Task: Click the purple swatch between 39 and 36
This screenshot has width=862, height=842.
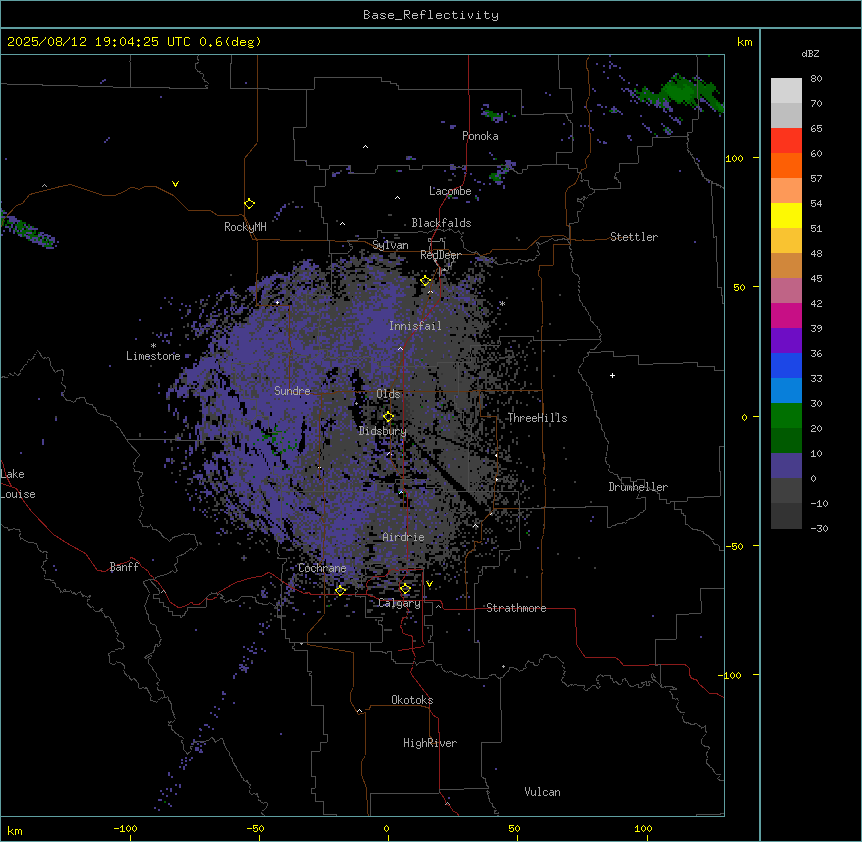Action: coord(786,341)
